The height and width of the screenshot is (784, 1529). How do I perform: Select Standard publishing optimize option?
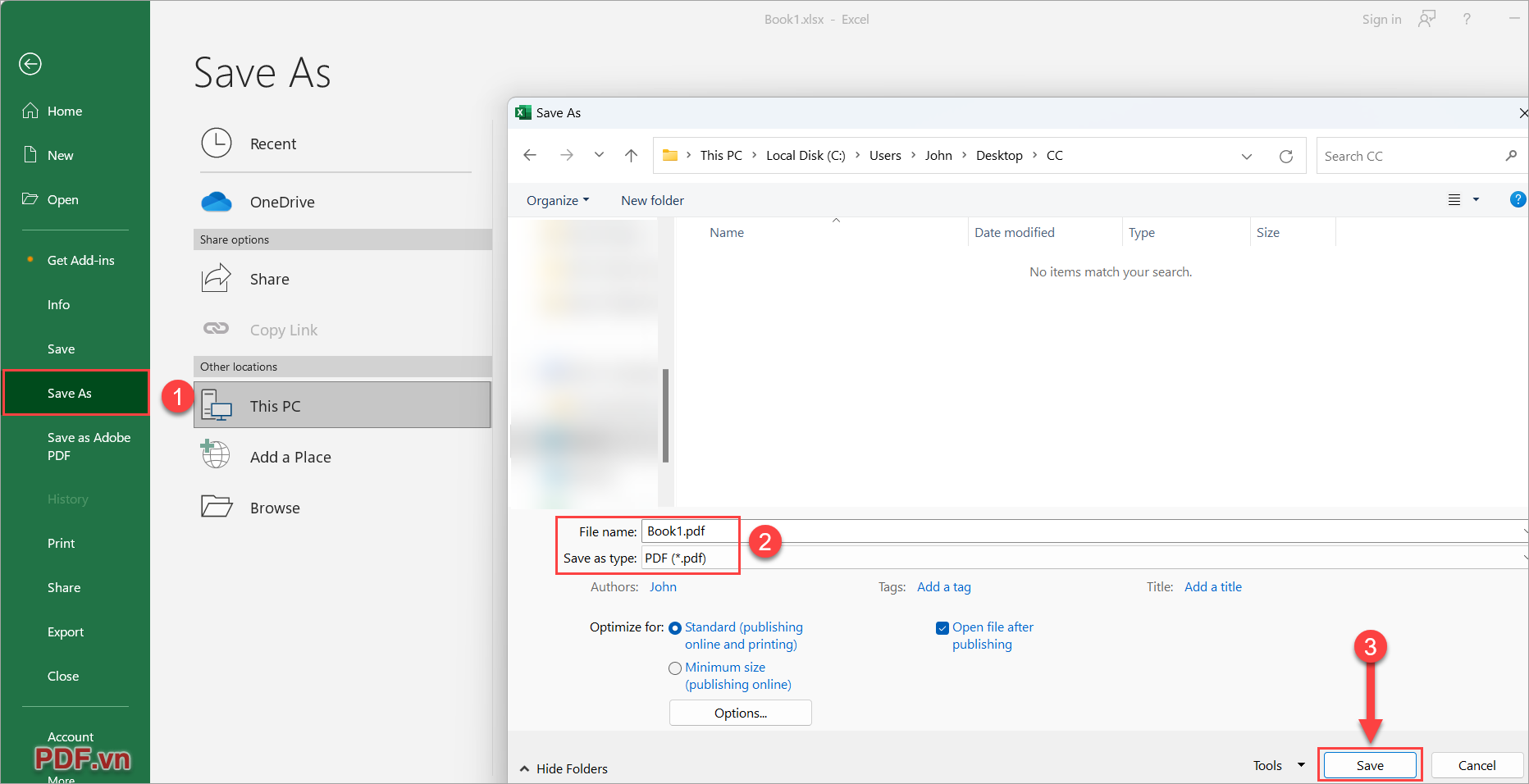click(x=675, y=628)
